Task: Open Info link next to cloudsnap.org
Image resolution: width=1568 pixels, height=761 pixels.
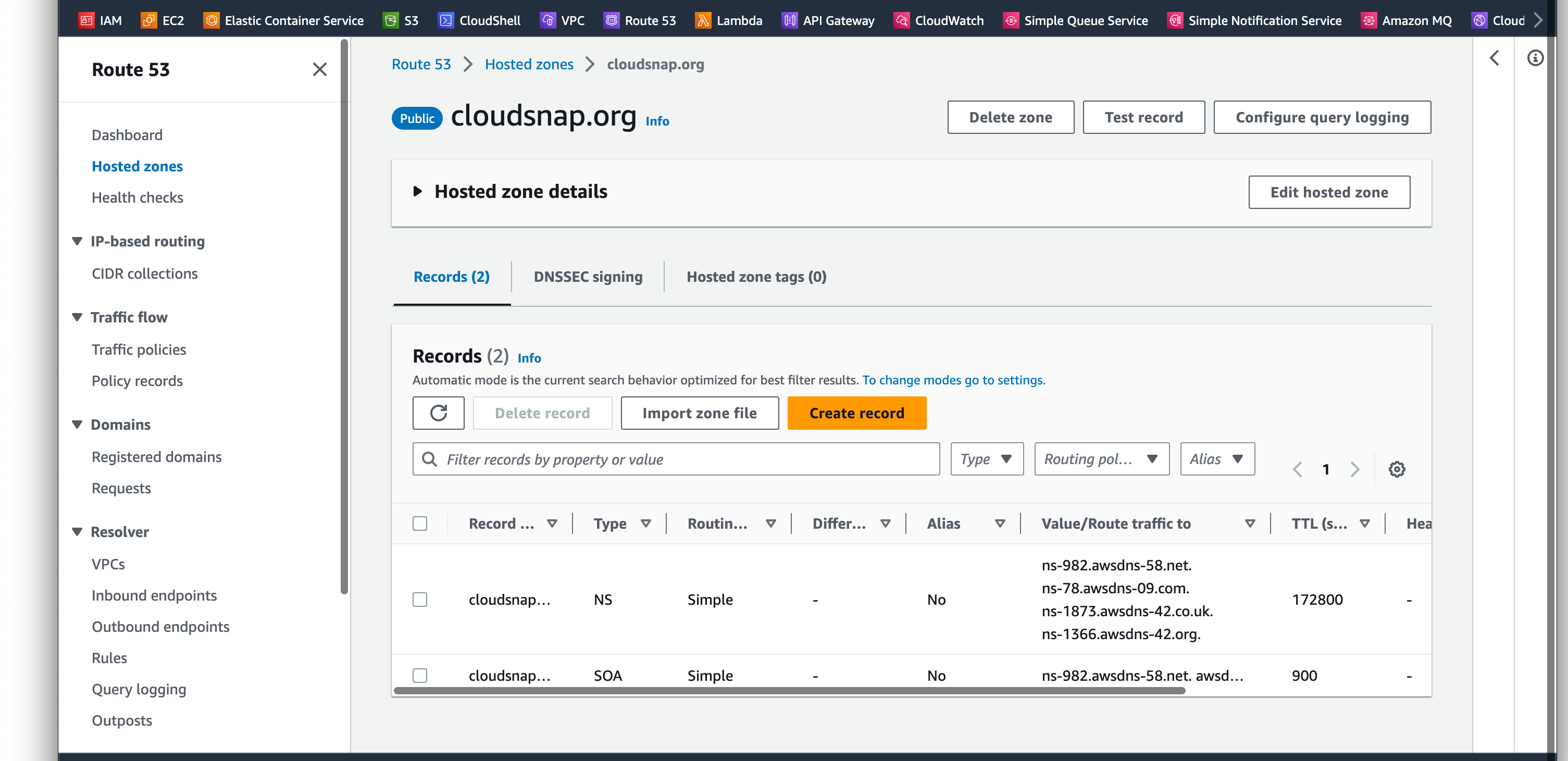Action: pyautogui.click(x=657, y=120)
